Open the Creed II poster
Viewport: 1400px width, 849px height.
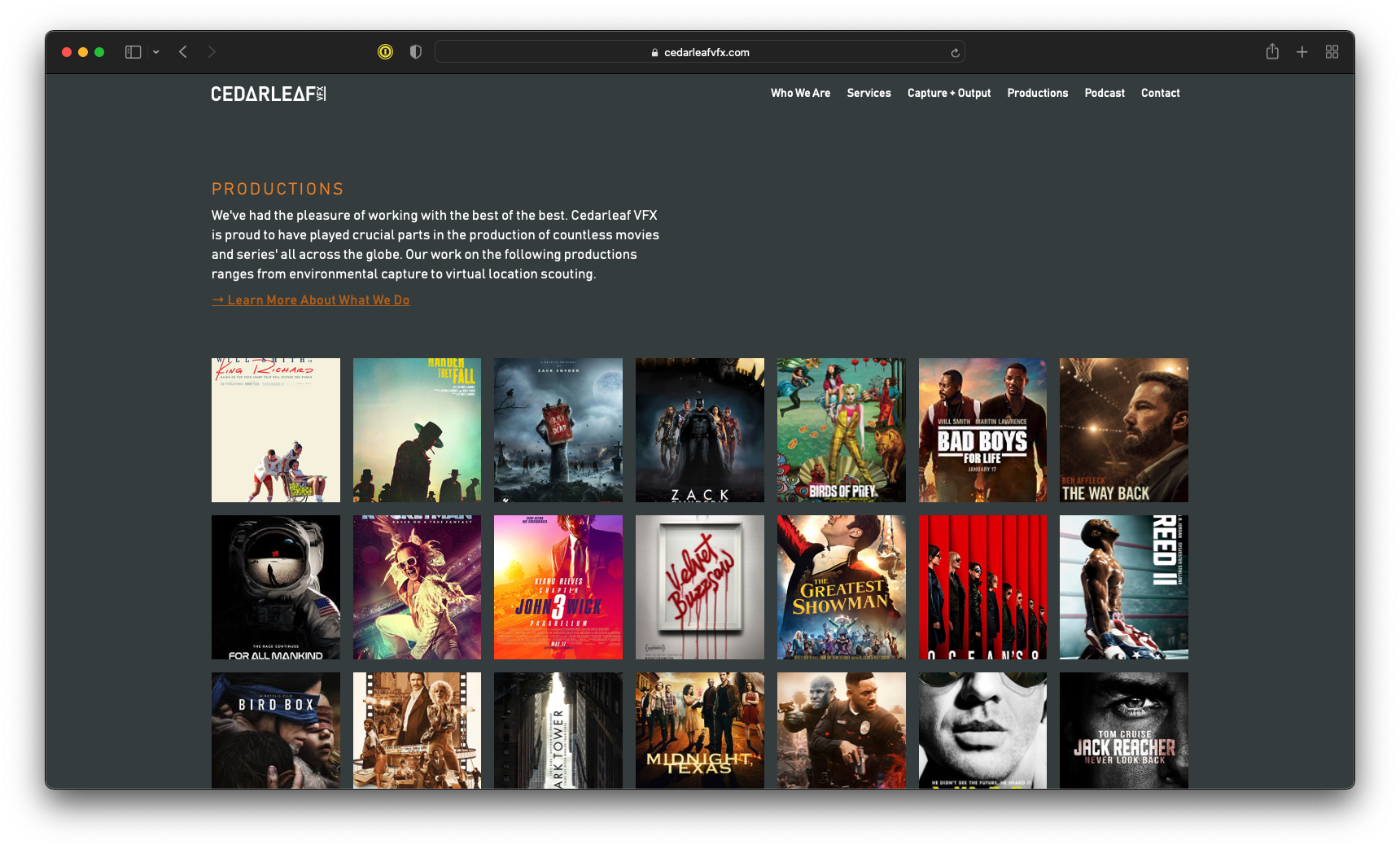1124,587
